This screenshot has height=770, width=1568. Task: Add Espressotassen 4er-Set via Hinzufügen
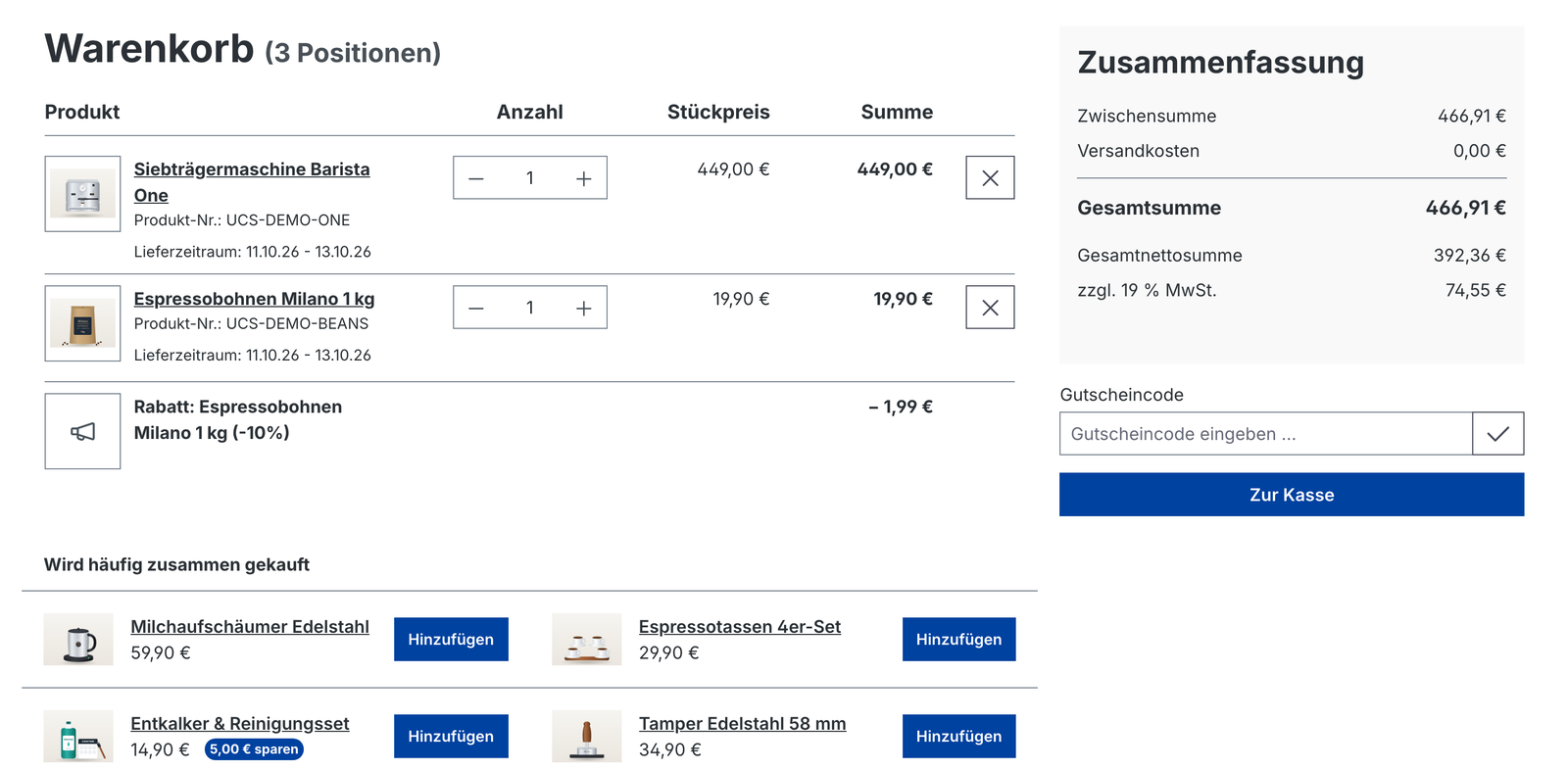pyautogui.click(x=958, y=640)
